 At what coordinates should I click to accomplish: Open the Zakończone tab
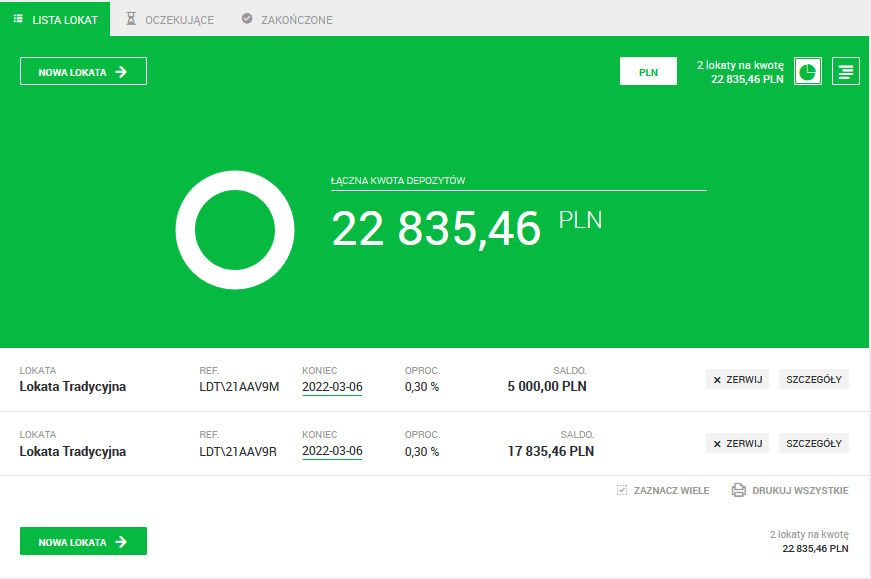point(287,19)
